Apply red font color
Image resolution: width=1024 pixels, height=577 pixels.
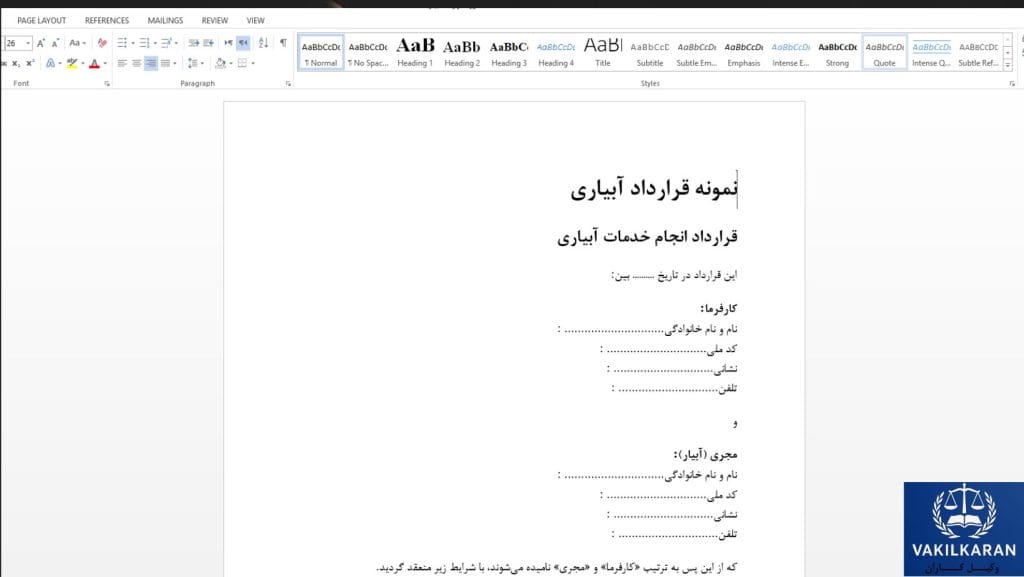coord(95,63)
